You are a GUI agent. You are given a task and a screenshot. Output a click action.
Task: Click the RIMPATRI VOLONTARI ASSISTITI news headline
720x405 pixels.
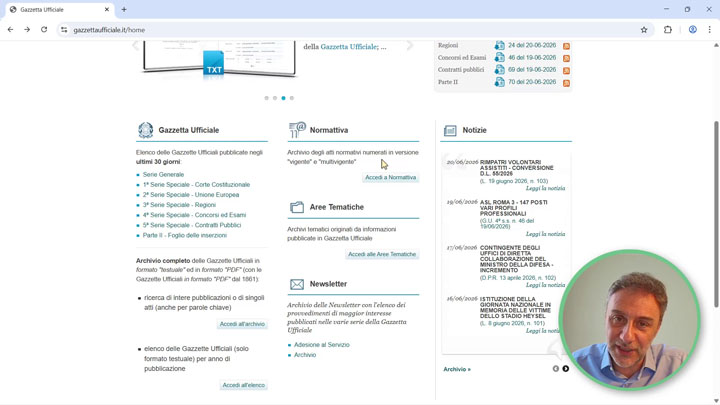point(517,168)
